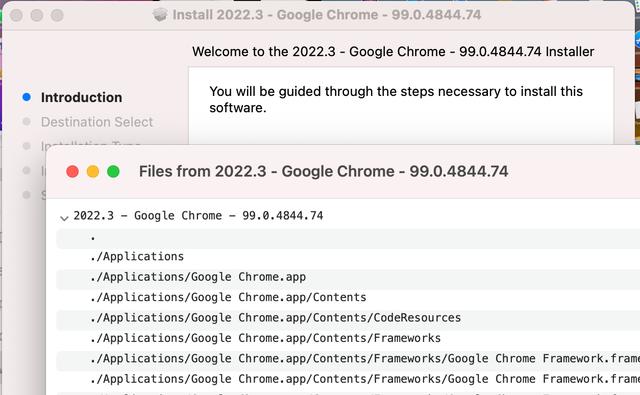The width and height of the screenshot is (640, 395).
Task: Select the Google Chrome.app/Contents row
Action: 348,297
